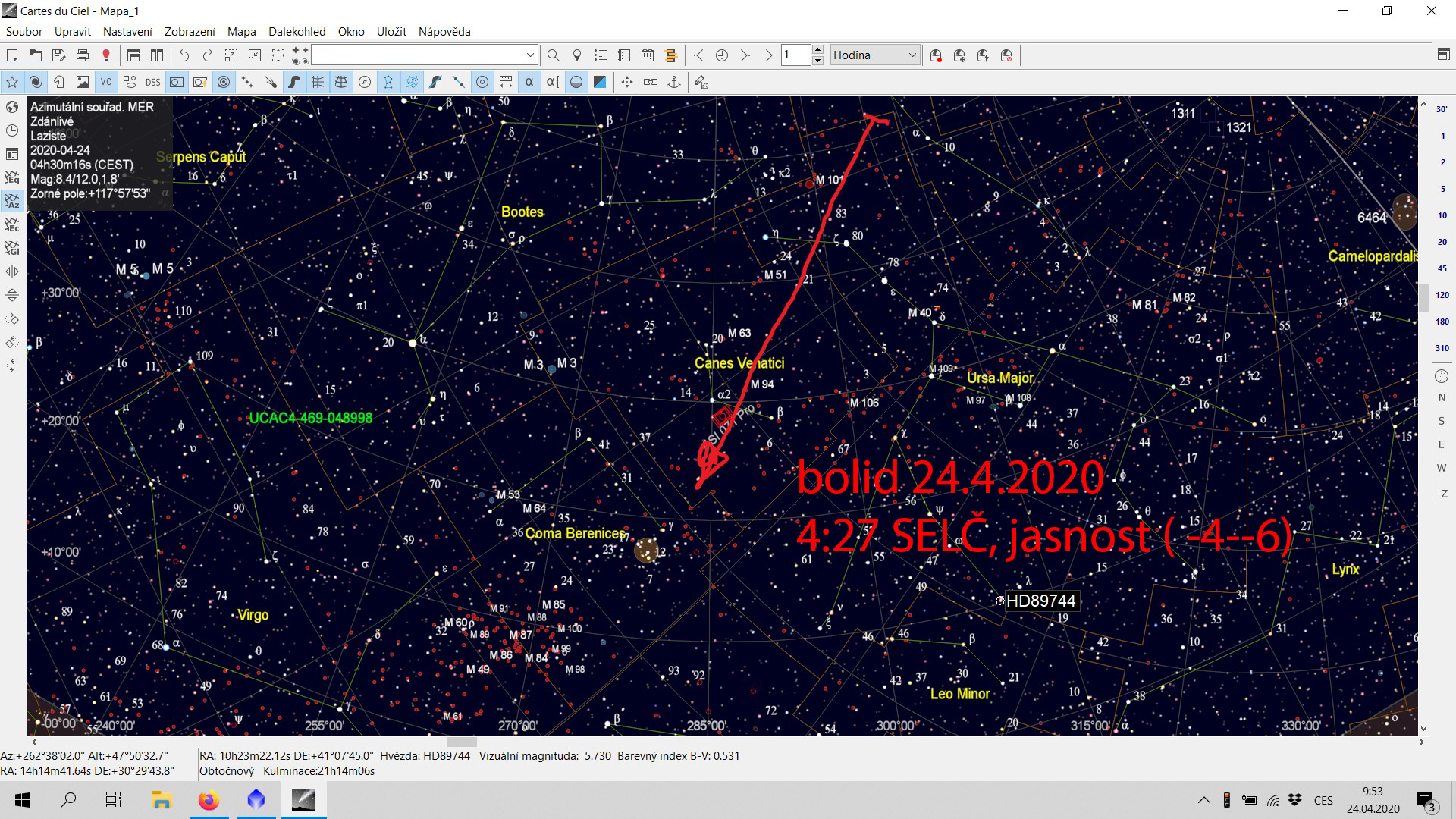The height and width of the screenshot is (819, 1456).
Task: Set field of view to 120 degrees
Action: tap(1442, 295)
